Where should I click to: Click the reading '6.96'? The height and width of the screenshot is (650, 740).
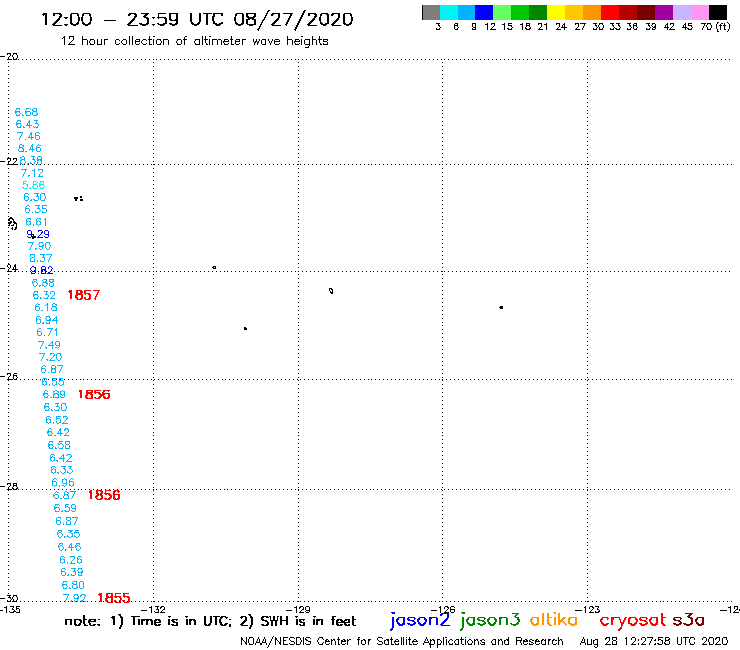click(x=63, y=482)
